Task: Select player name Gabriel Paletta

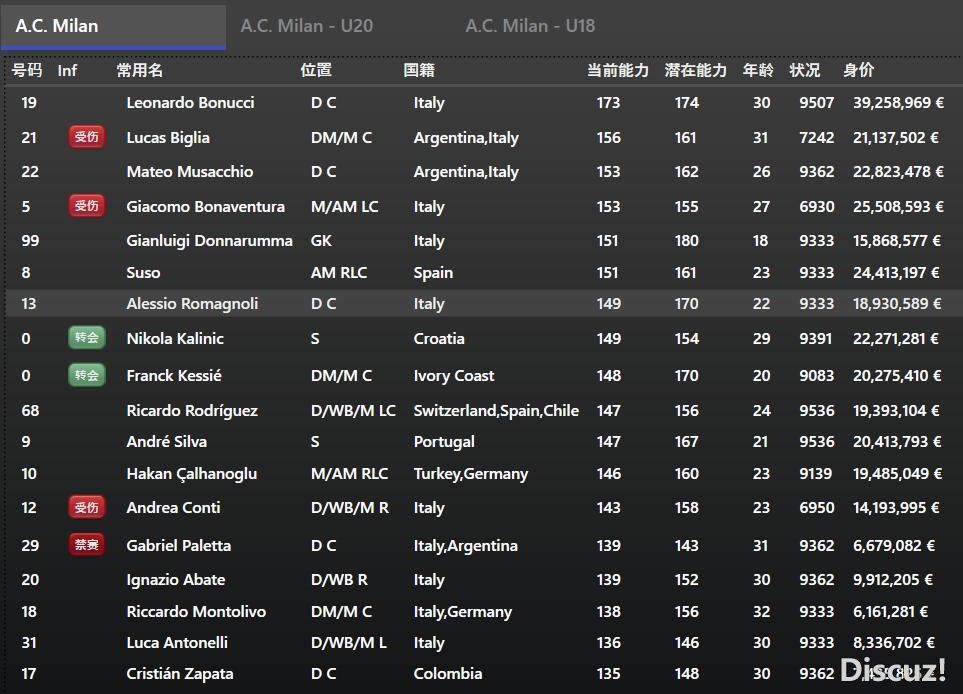Action: [179, 545]
